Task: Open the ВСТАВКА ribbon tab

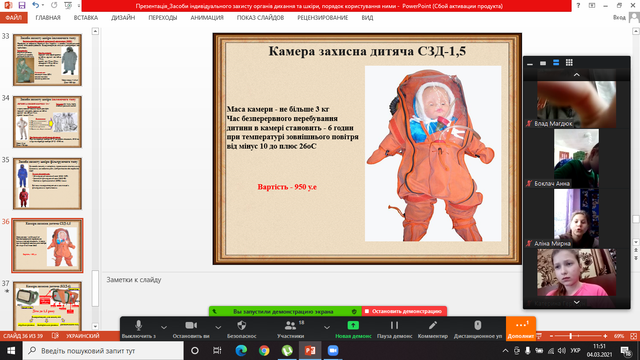Action: [x=86, y=18]
